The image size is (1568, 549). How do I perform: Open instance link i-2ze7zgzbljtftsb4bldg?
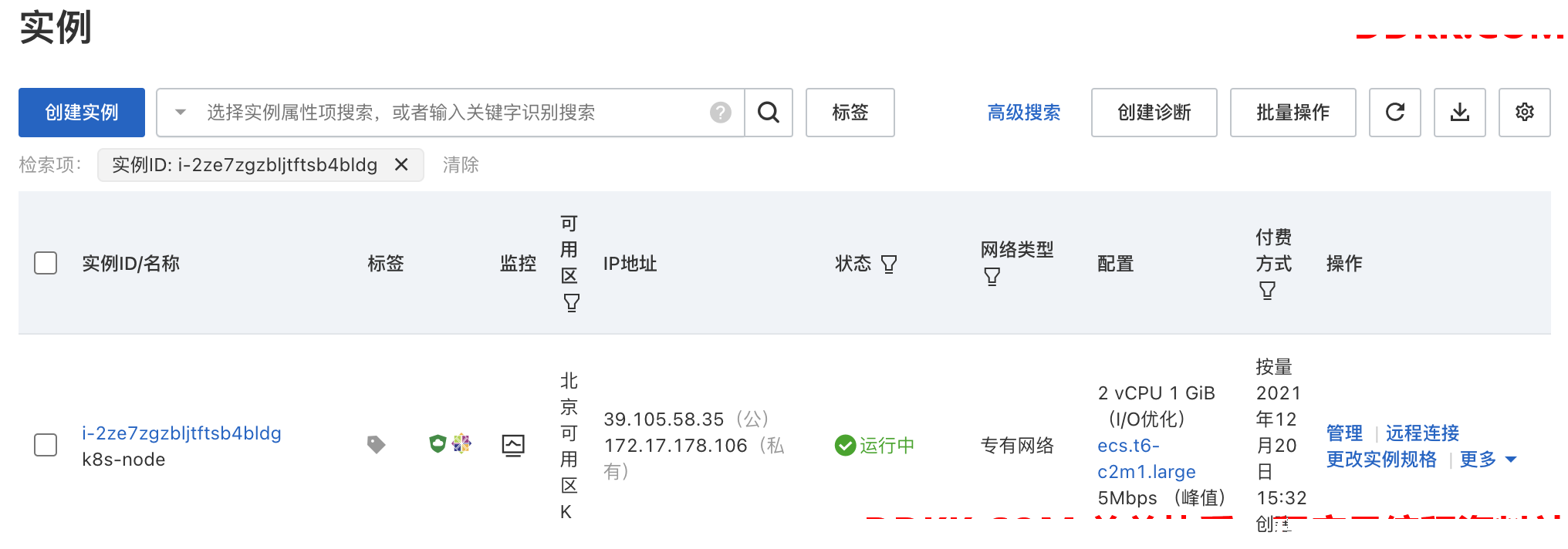(x=182, y=433)
